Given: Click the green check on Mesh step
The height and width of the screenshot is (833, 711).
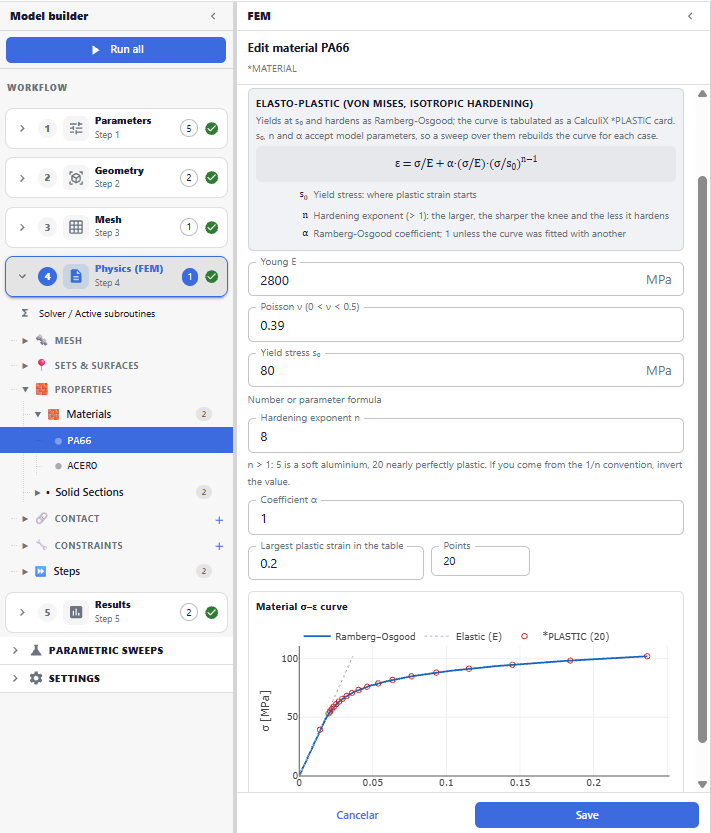Looking at the screenshot, I should (211, 227).
